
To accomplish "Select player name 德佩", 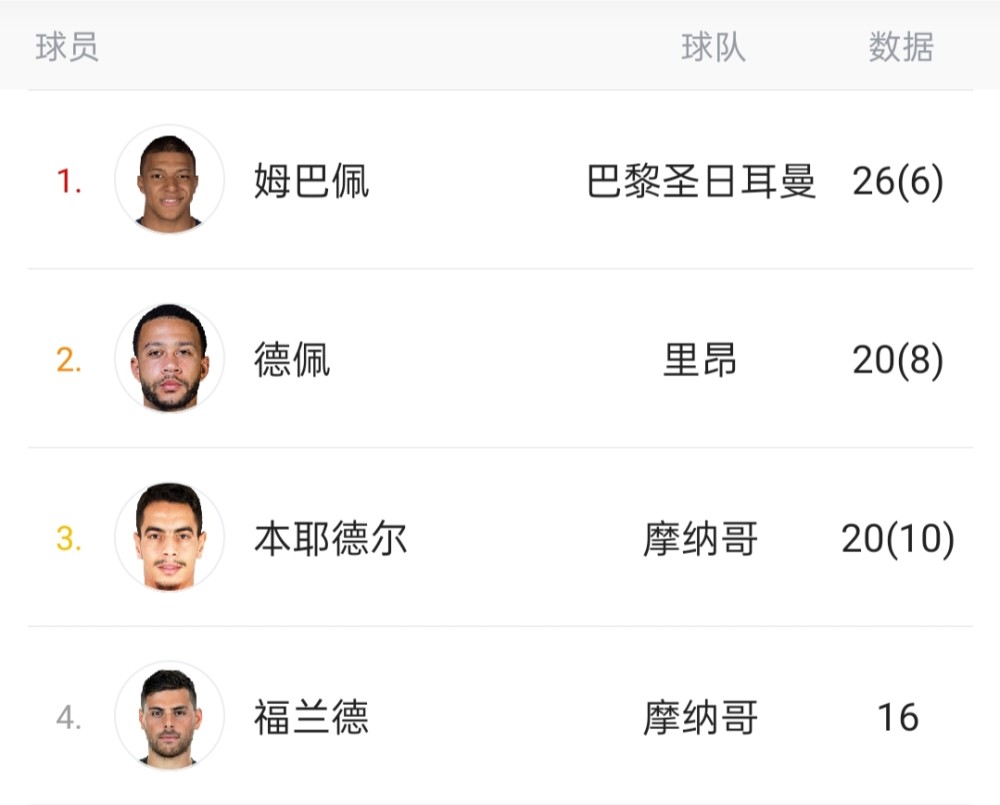I will [292, 359].
